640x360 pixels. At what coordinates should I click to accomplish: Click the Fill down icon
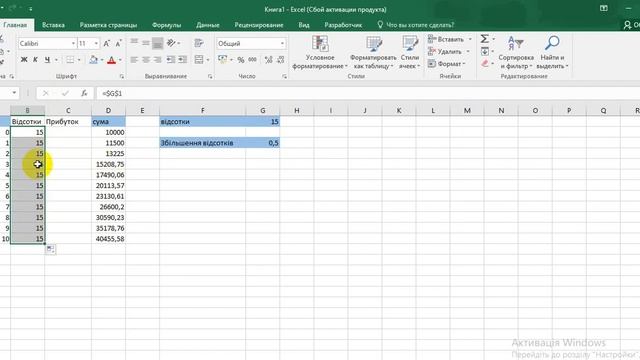point(484,51)
